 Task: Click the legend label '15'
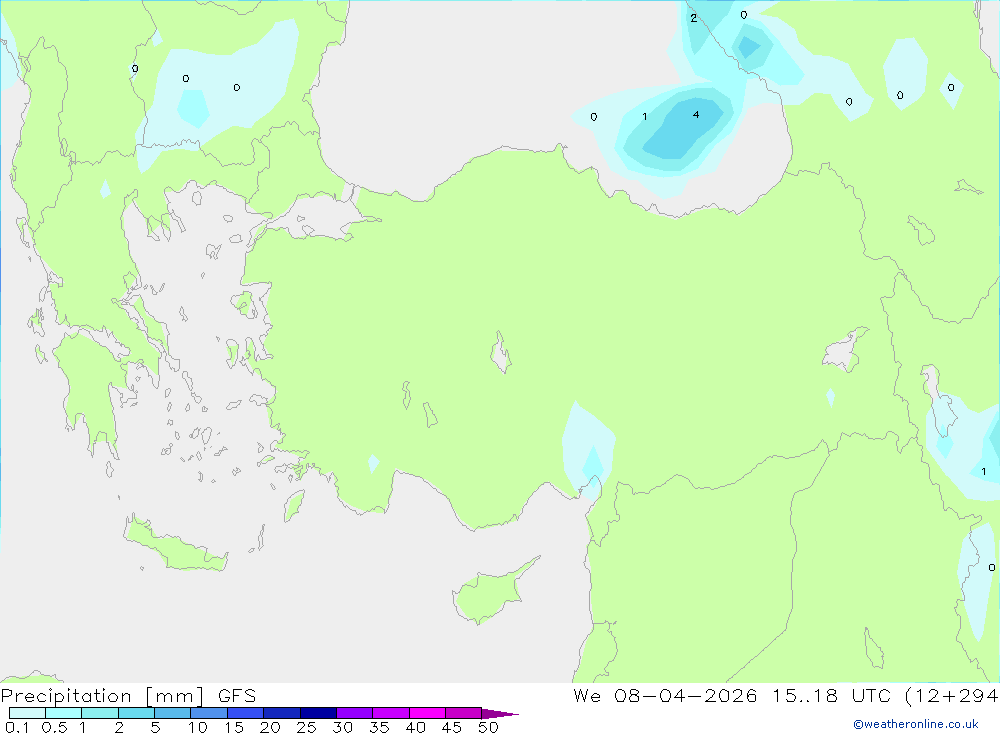234,727
